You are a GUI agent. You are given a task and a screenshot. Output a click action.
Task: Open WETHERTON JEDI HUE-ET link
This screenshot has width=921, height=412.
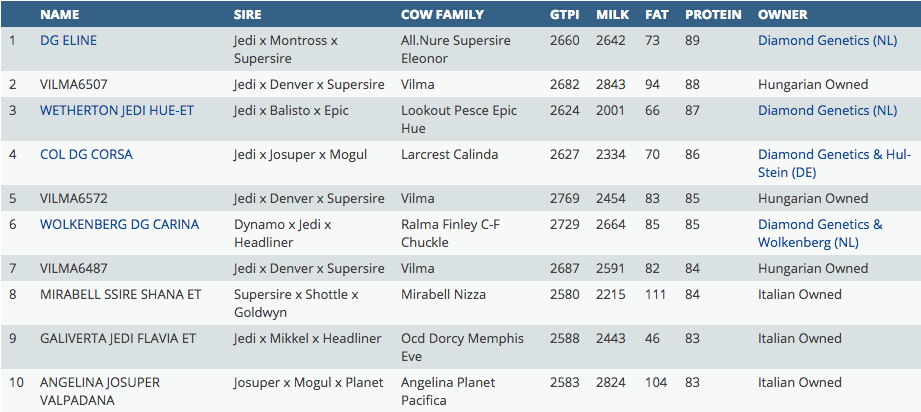click(117, 111)
